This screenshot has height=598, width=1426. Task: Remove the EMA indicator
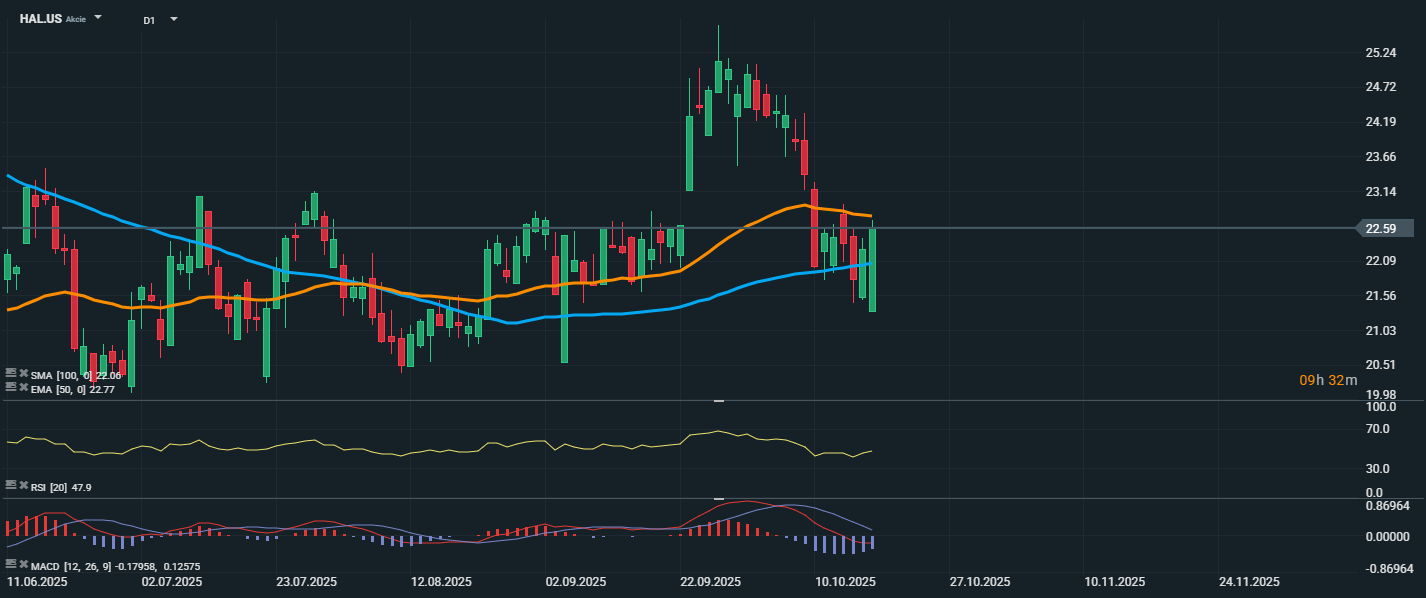[24, 387]
